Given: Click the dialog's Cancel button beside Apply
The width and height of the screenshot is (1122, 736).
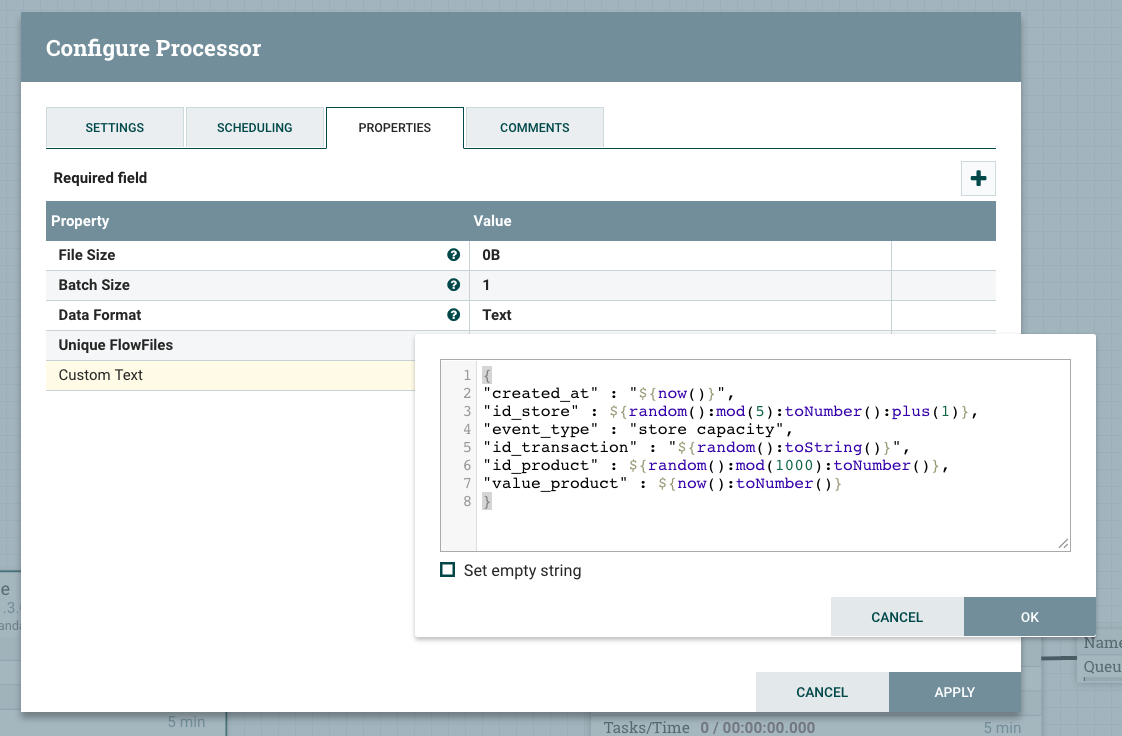Looking at the screenshot, I should [x=822, y=692].
